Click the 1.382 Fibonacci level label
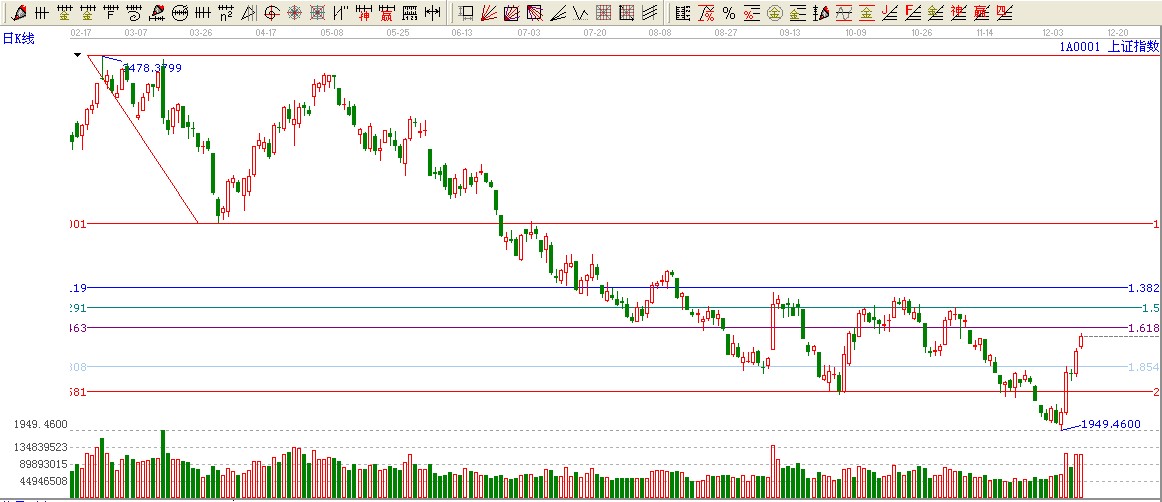This screenshot has width=1162, height=502. pyautogui.click(x=1142, y=288)
